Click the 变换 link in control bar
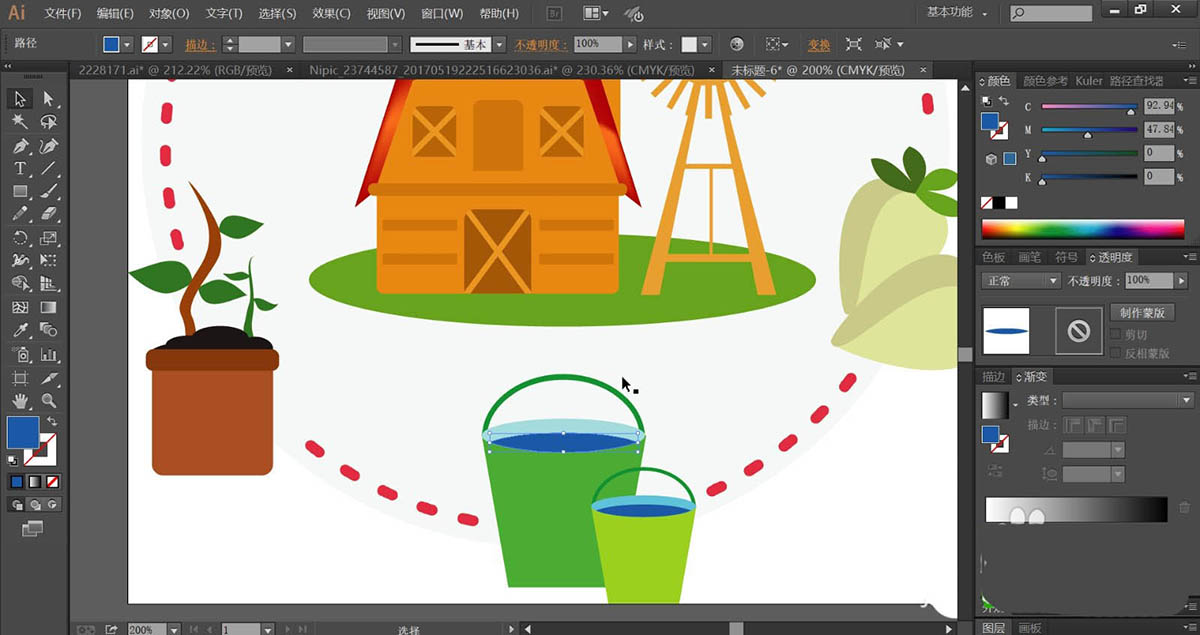 click(819, 45)
